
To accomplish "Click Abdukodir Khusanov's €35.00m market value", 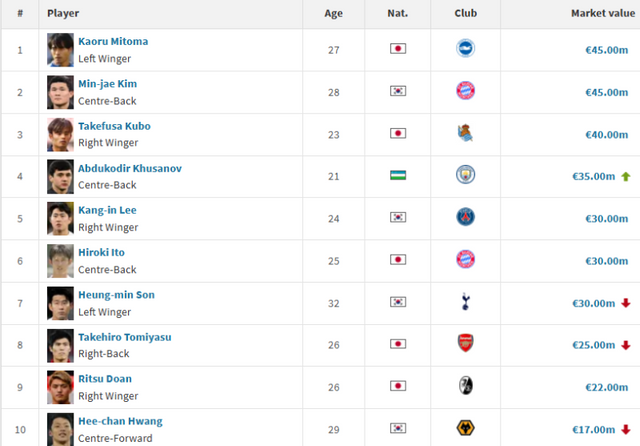I will (593, 175).
